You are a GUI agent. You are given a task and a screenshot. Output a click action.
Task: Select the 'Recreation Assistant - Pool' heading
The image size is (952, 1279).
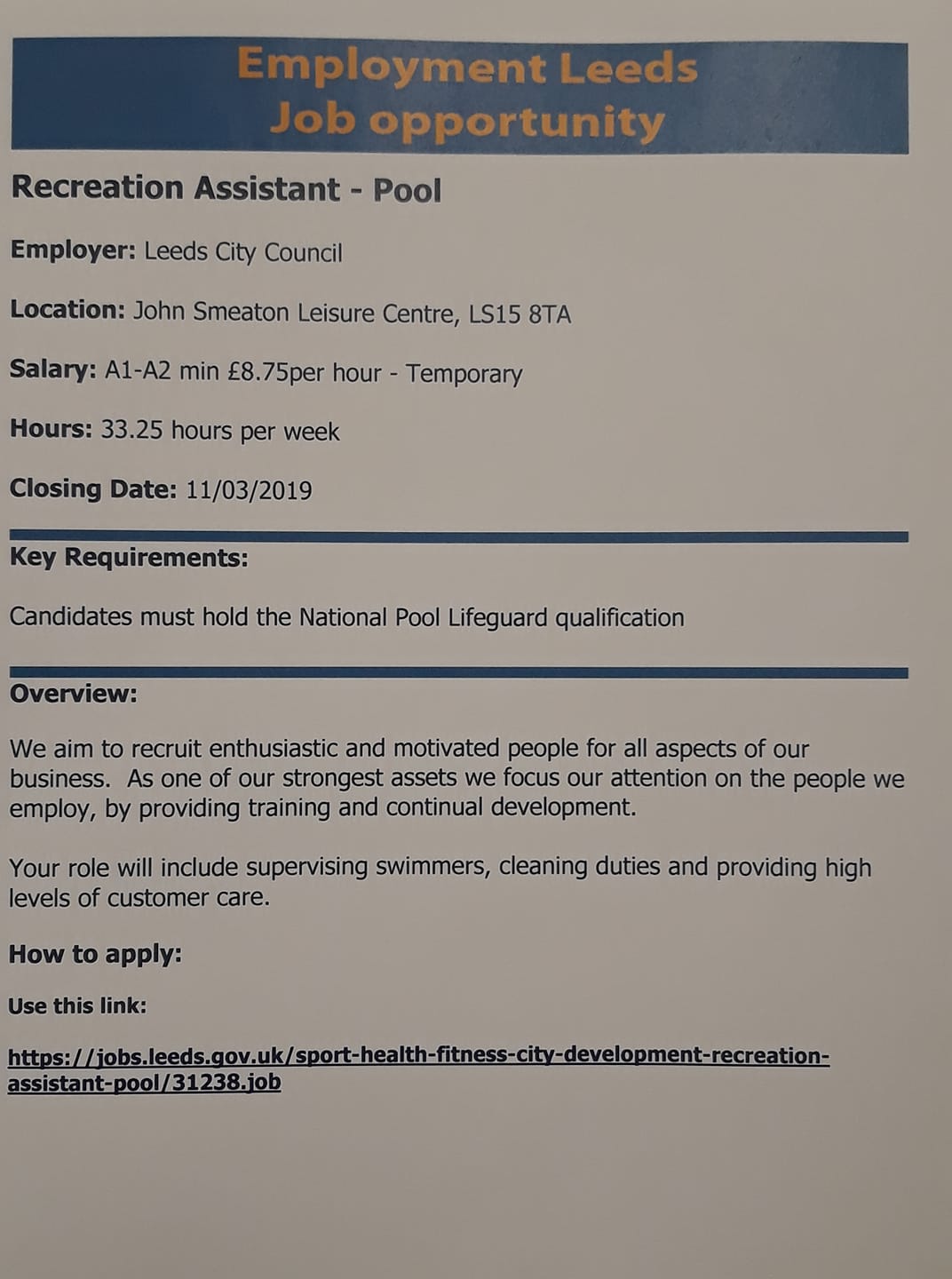coord(226,189)
